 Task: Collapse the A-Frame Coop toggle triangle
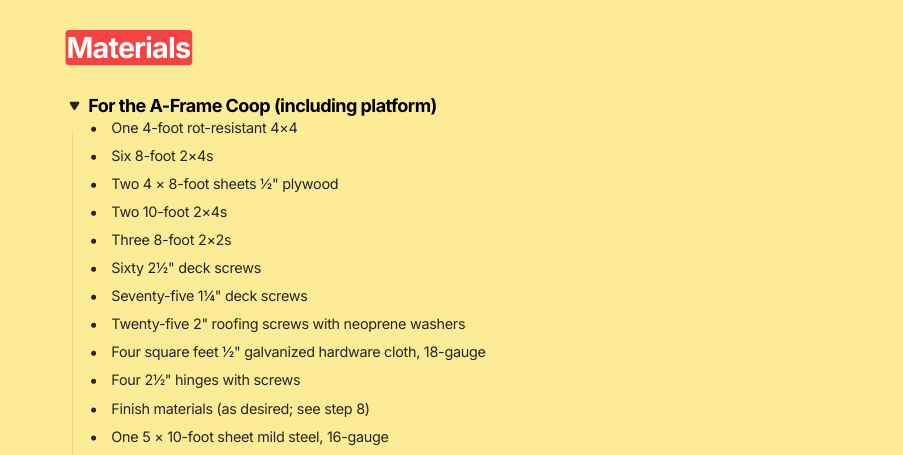(75, 105)
